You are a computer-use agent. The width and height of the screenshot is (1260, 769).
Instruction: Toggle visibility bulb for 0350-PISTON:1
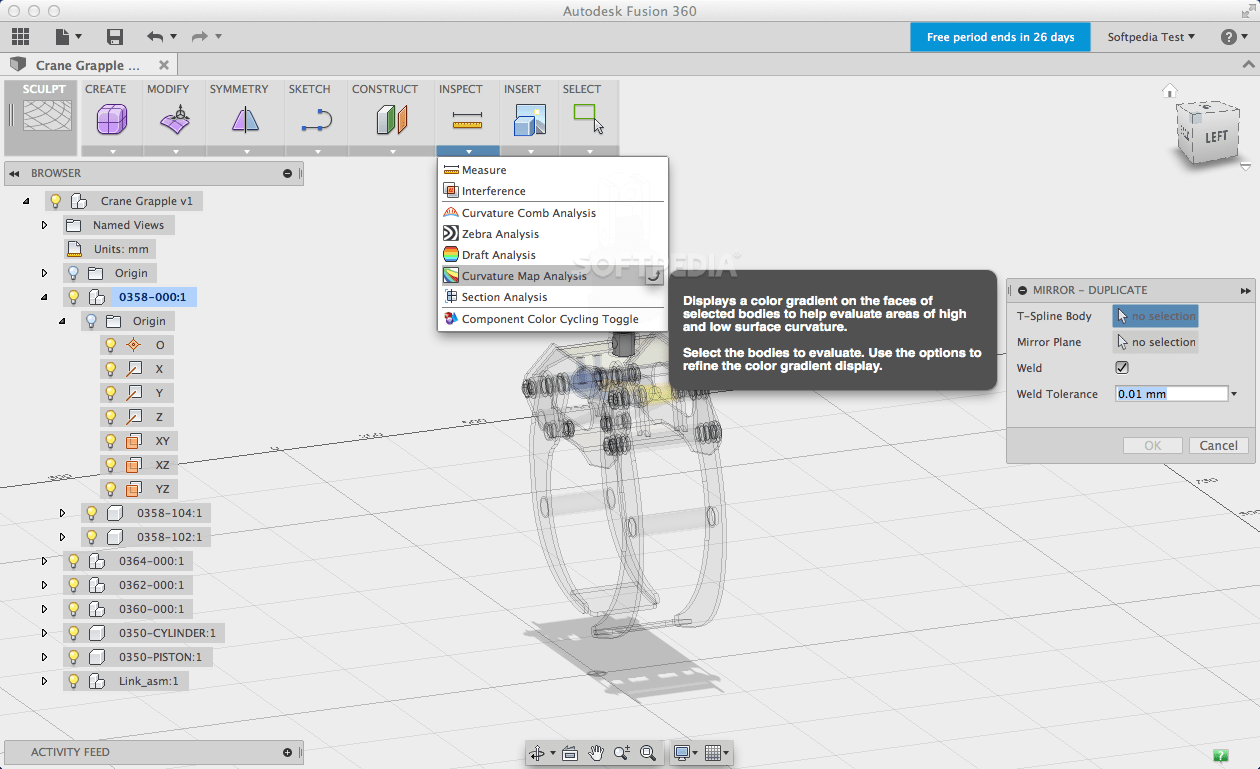(x=74, y=657)
